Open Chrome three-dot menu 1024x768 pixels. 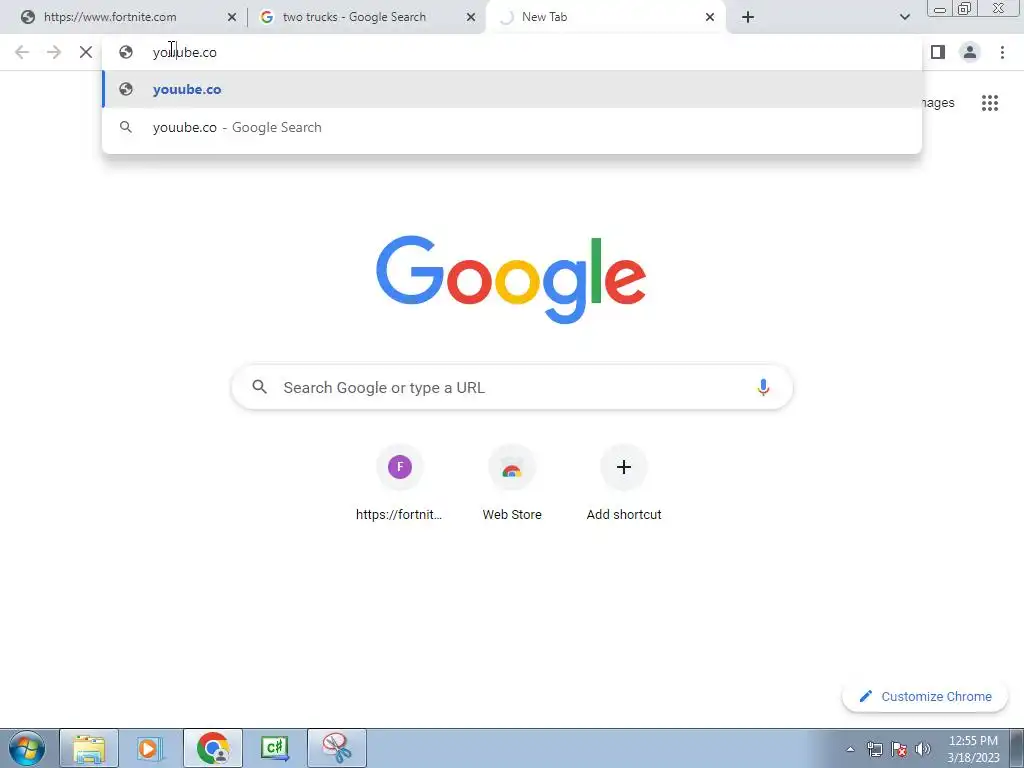[x=1002, y=52]
